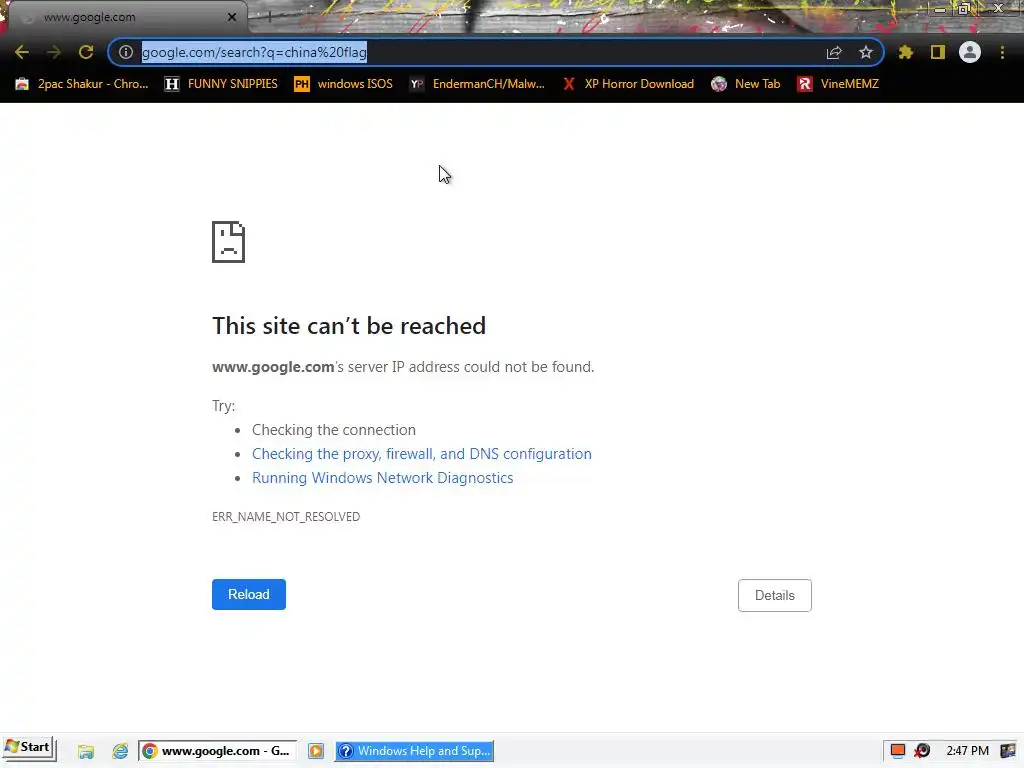View site information icon in address bar
The width and height of the screenshot is (1024, 768).
(125, 52)
